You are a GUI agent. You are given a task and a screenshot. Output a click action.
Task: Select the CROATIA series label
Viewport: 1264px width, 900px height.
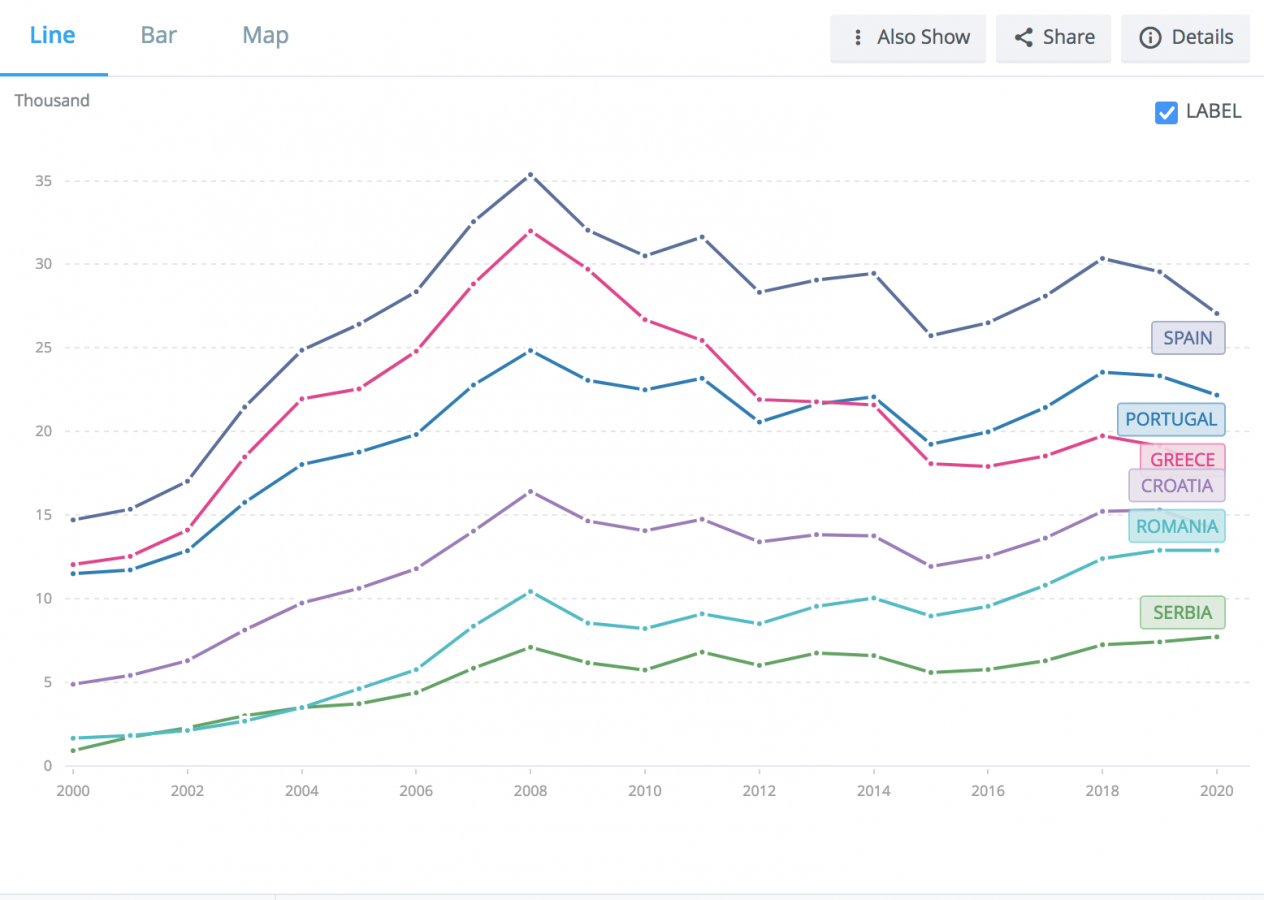tap(1176, 486)
